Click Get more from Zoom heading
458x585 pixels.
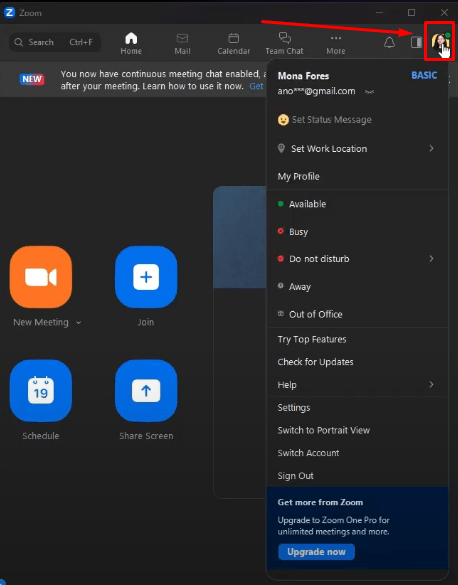point(320,502)
